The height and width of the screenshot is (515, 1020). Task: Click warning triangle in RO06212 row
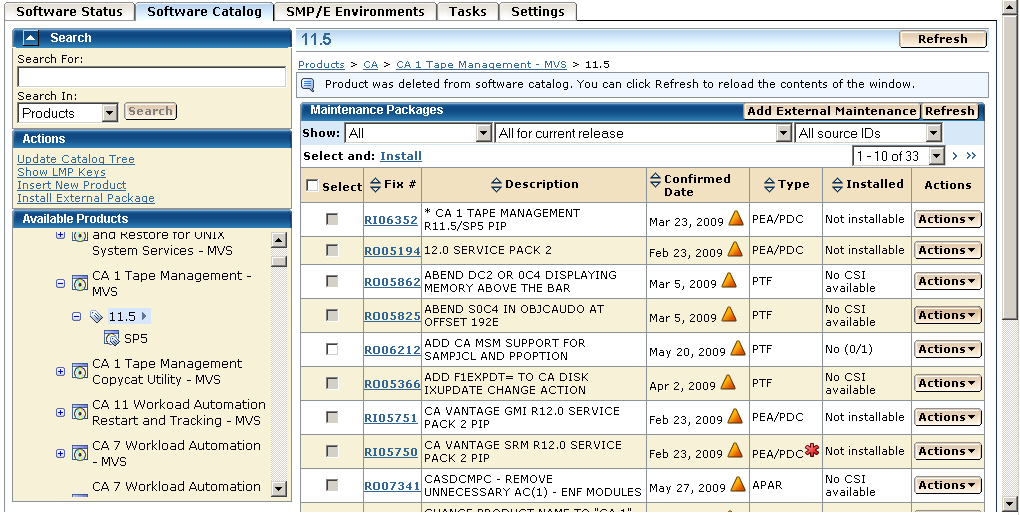point(738,349)
